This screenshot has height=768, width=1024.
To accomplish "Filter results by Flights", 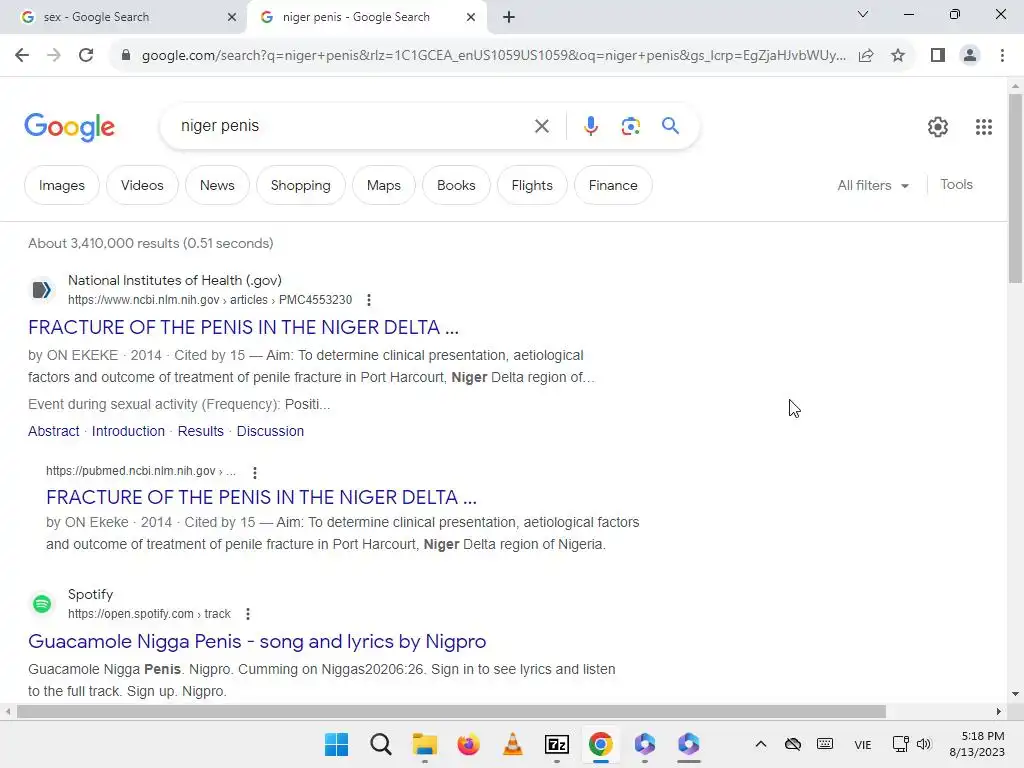I will pyautogui.click(x=532, y=185).
